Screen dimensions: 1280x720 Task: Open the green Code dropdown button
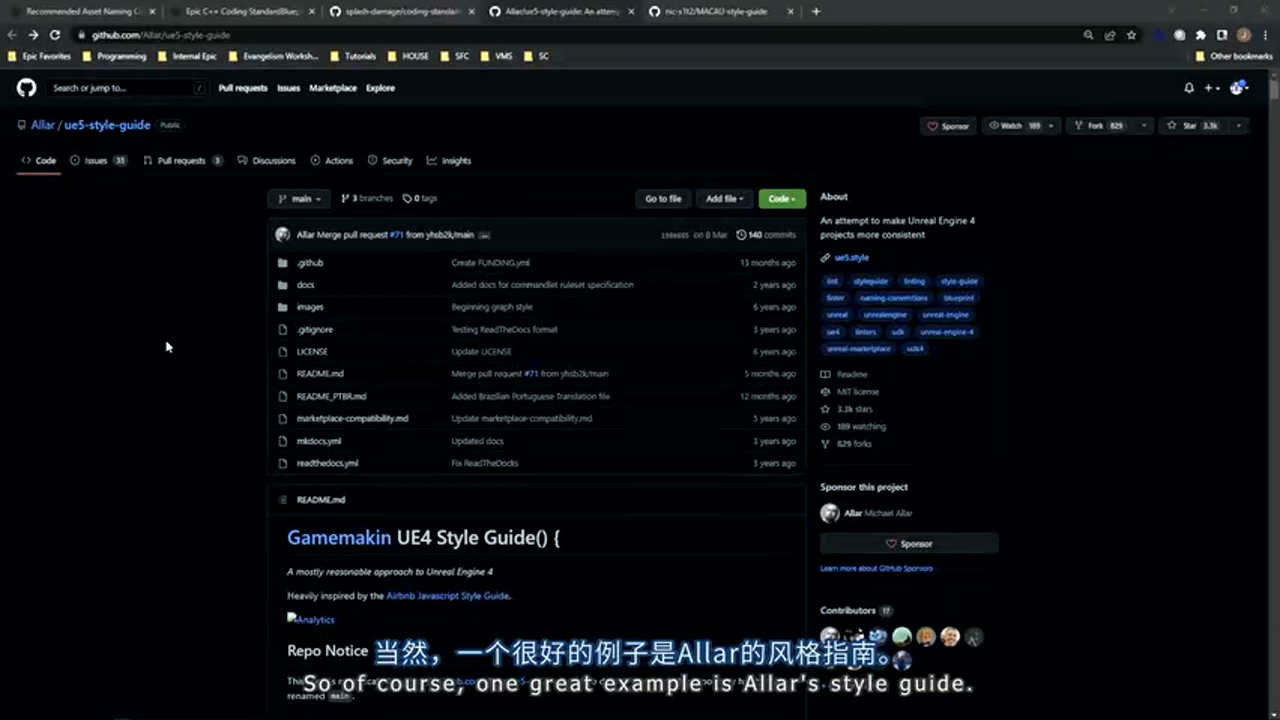click(x=781, y=199)
